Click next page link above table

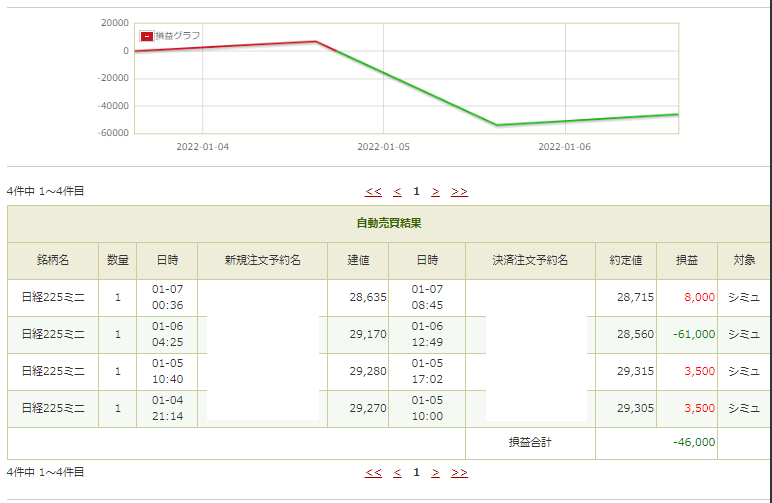435,191
